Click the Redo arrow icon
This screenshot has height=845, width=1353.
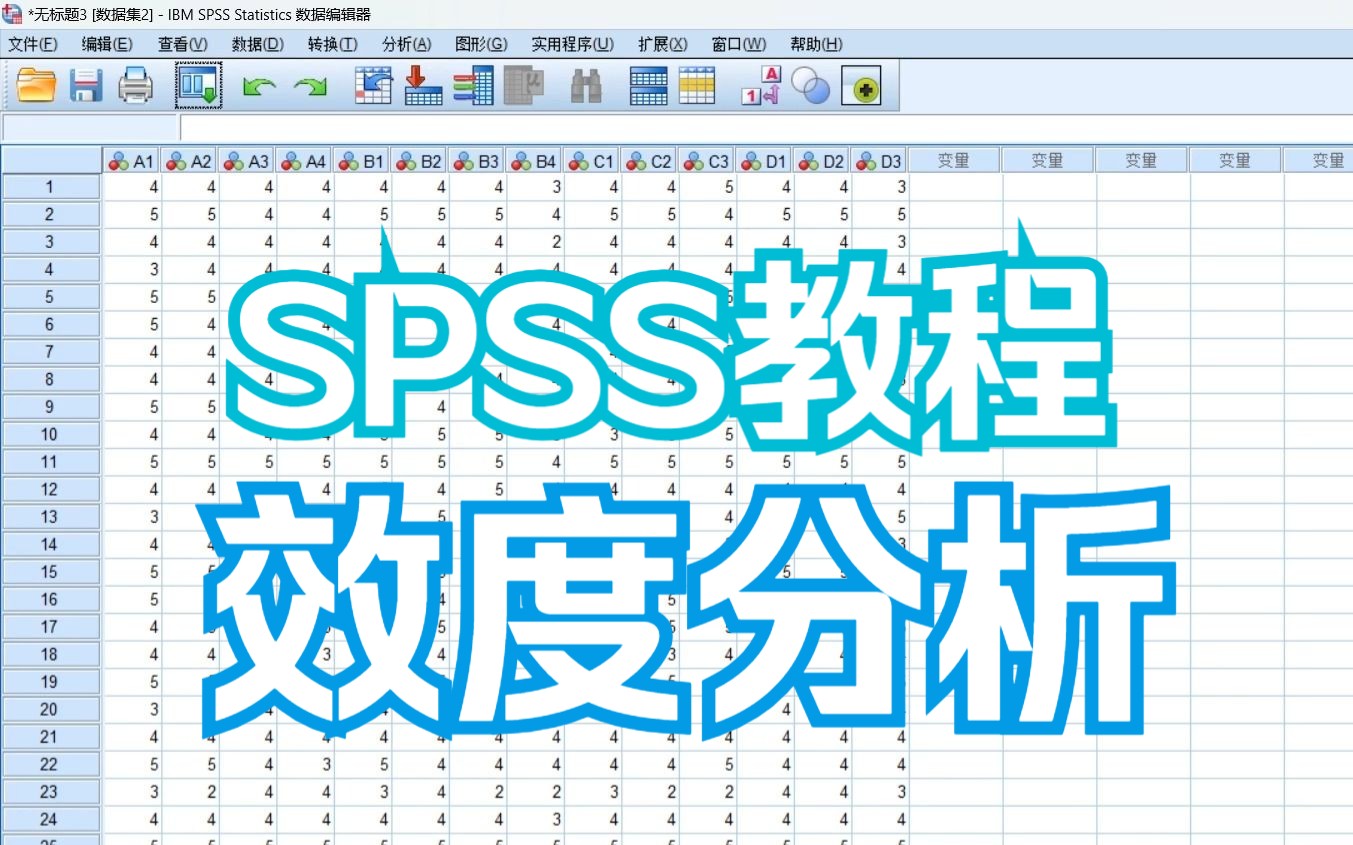pyautogui.click(x=310, y=88)
